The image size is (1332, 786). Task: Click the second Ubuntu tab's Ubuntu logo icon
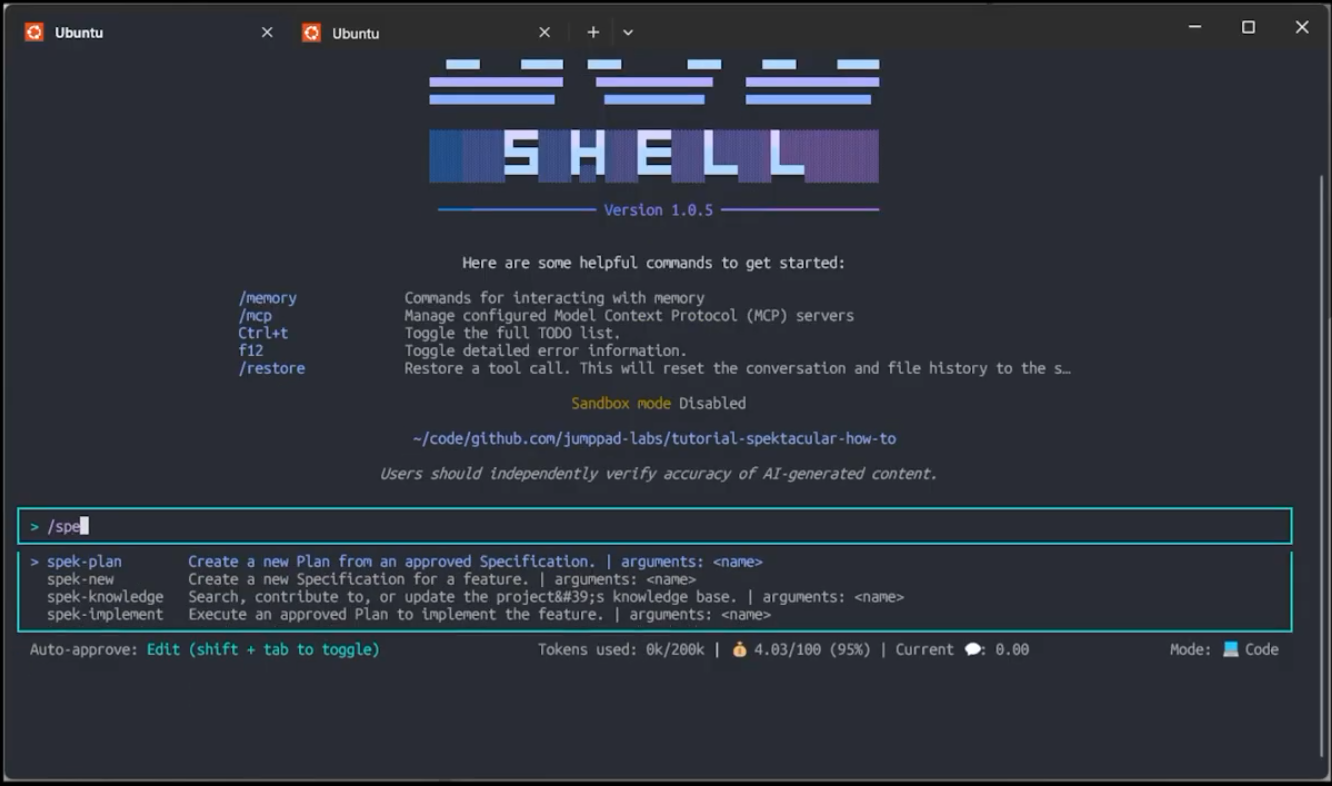click(x=311, y=33)
